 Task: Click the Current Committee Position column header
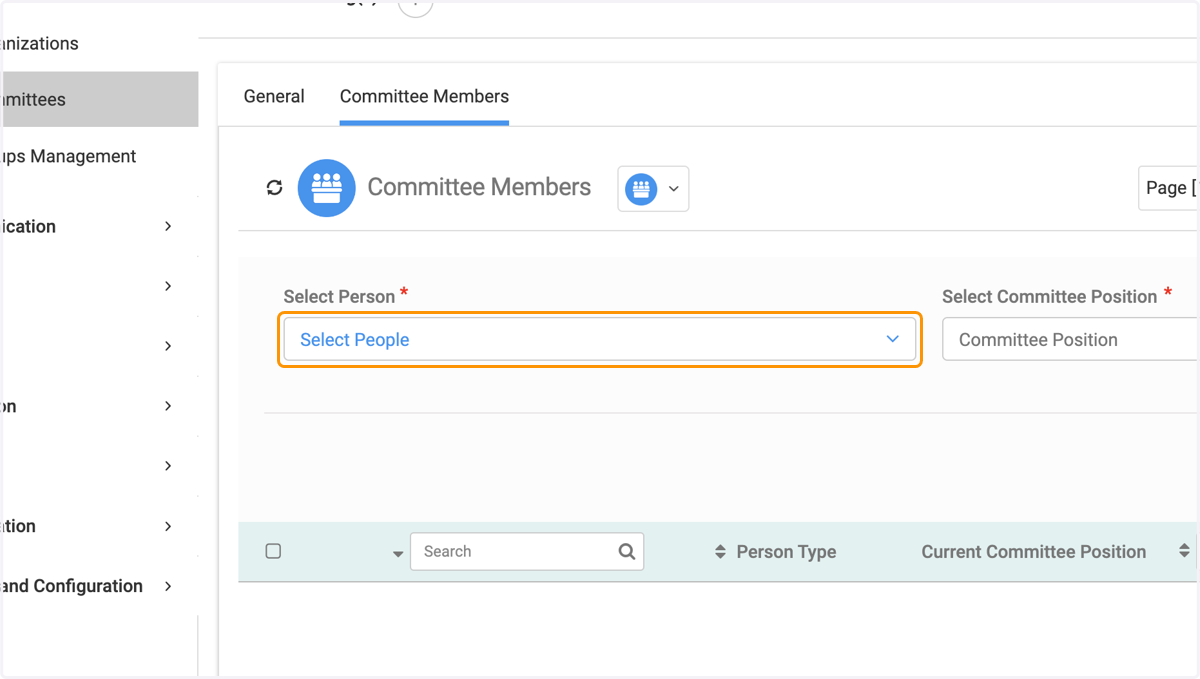tap(1034, 552)
